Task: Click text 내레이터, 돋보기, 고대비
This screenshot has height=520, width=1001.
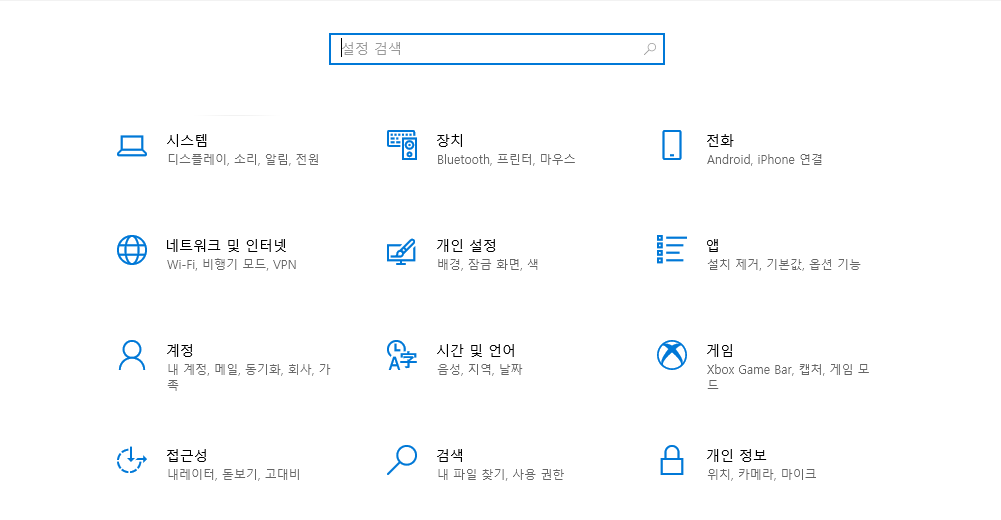Action: pyautogui.click(x=234, y=474)
